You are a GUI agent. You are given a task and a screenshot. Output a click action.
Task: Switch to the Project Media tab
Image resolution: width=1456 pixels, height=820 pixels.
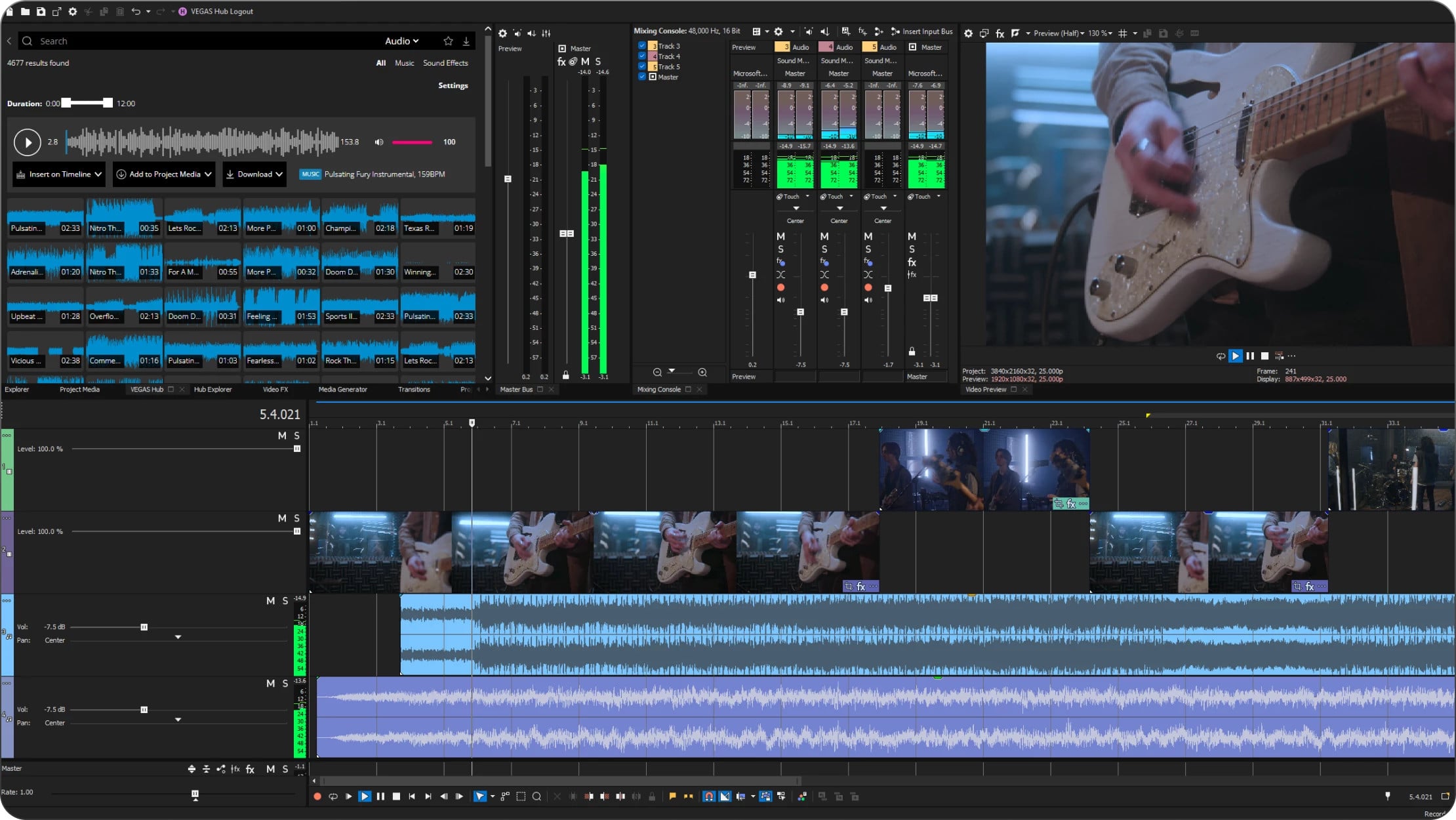[x=79, y=389]
